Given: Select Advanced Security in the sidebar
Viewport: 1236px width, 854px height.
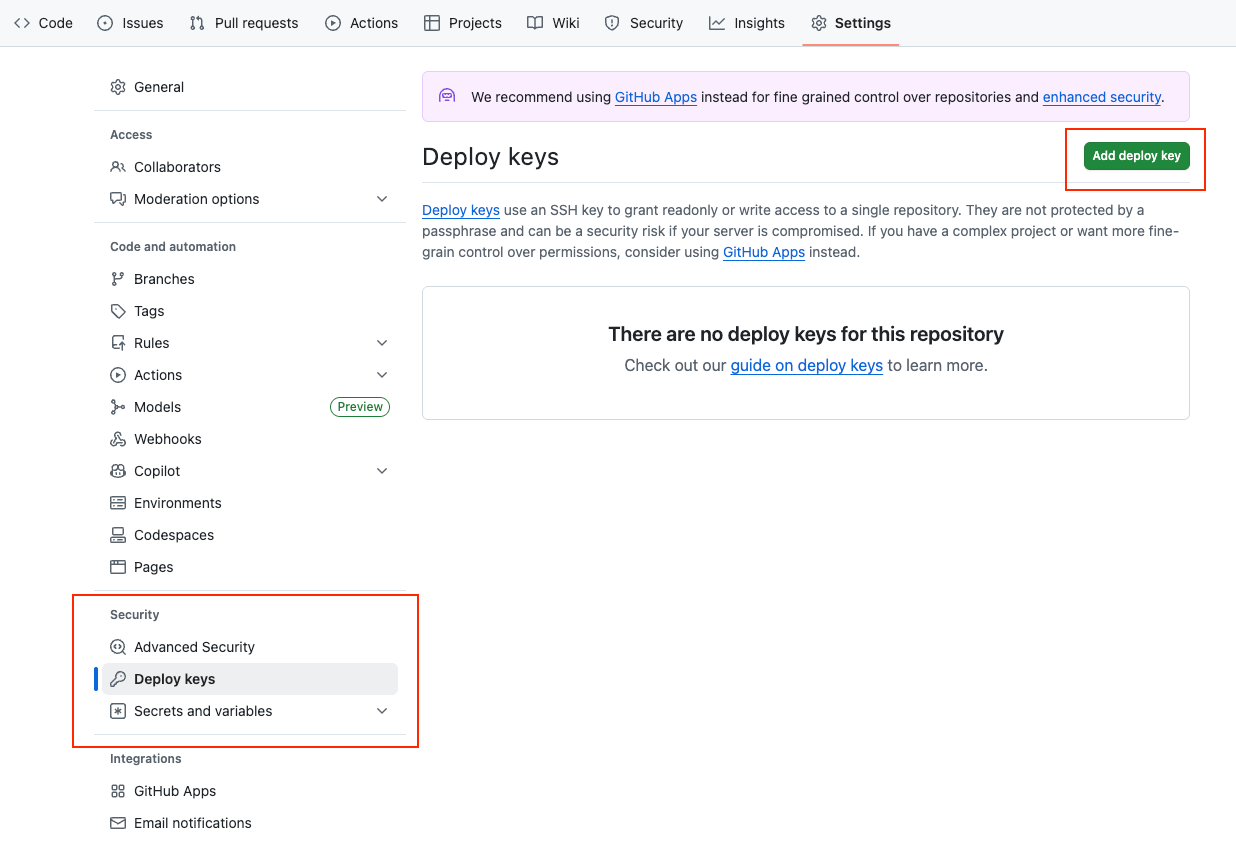Looking at the screenshot, I should [x=194, y=647].
